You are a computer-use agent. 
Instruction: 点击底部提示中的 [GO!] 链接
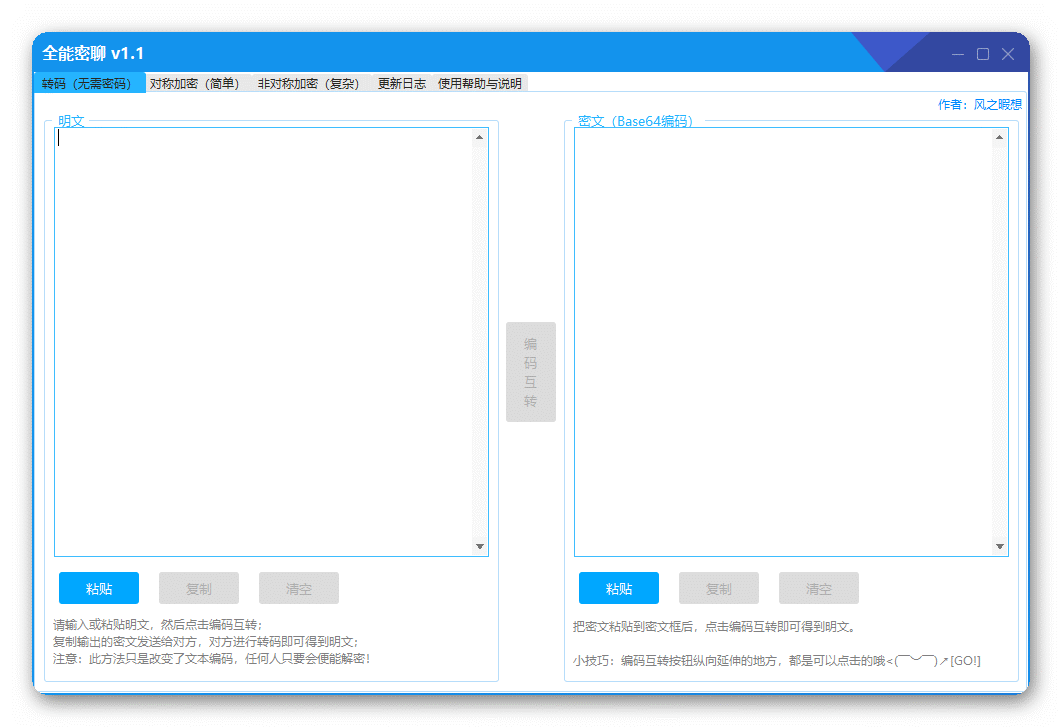point(966,660)
